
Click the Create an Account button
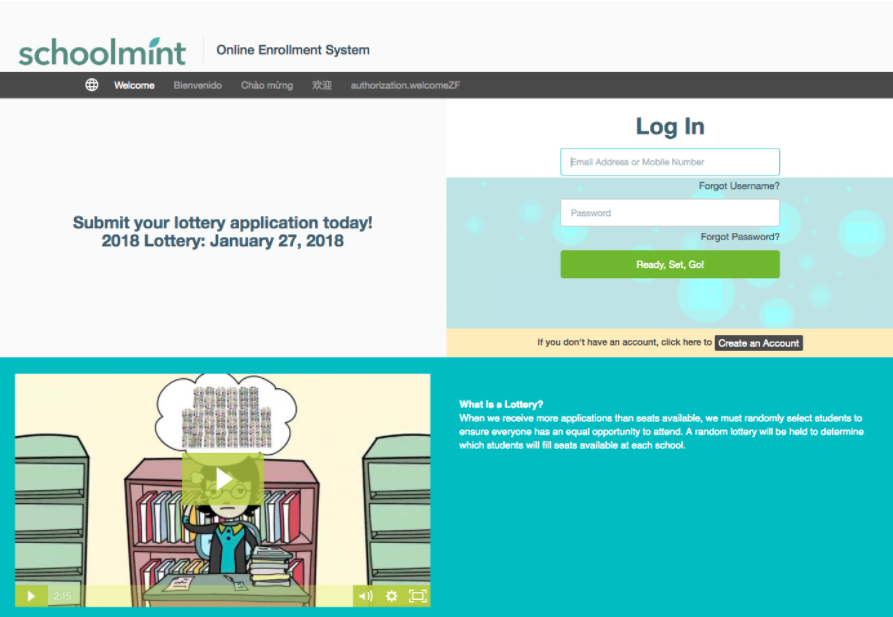click(x=759, y=343)
